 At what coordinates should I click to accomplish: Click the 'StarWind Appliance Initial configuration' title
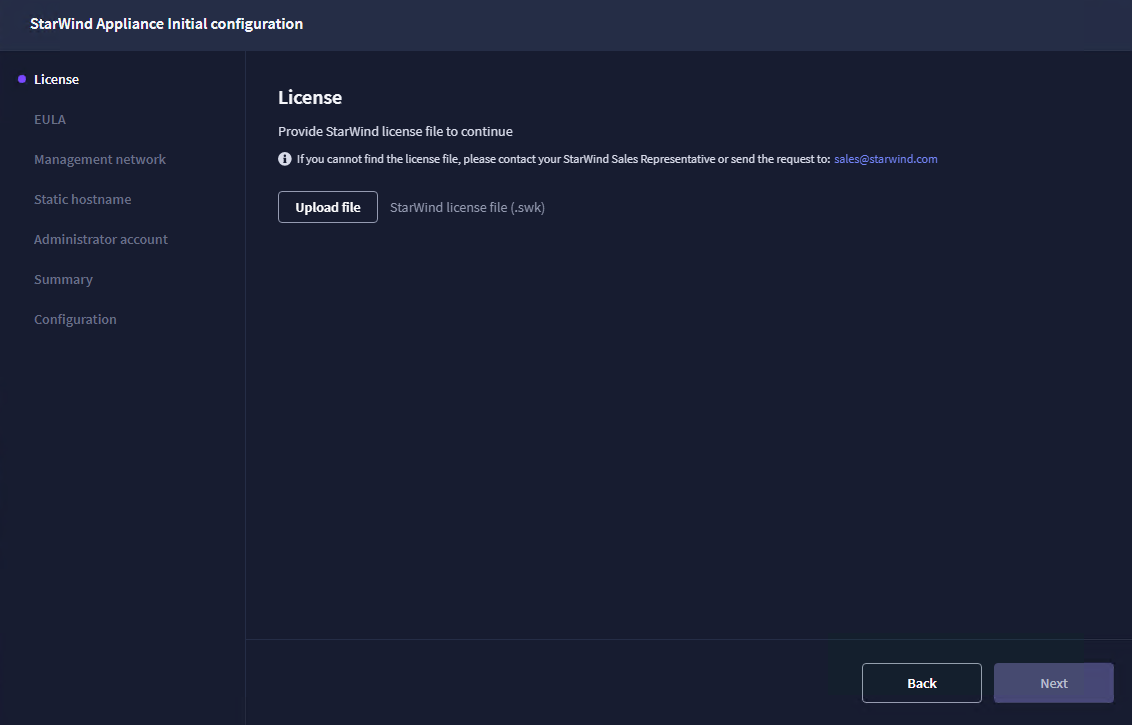point(167,24)
